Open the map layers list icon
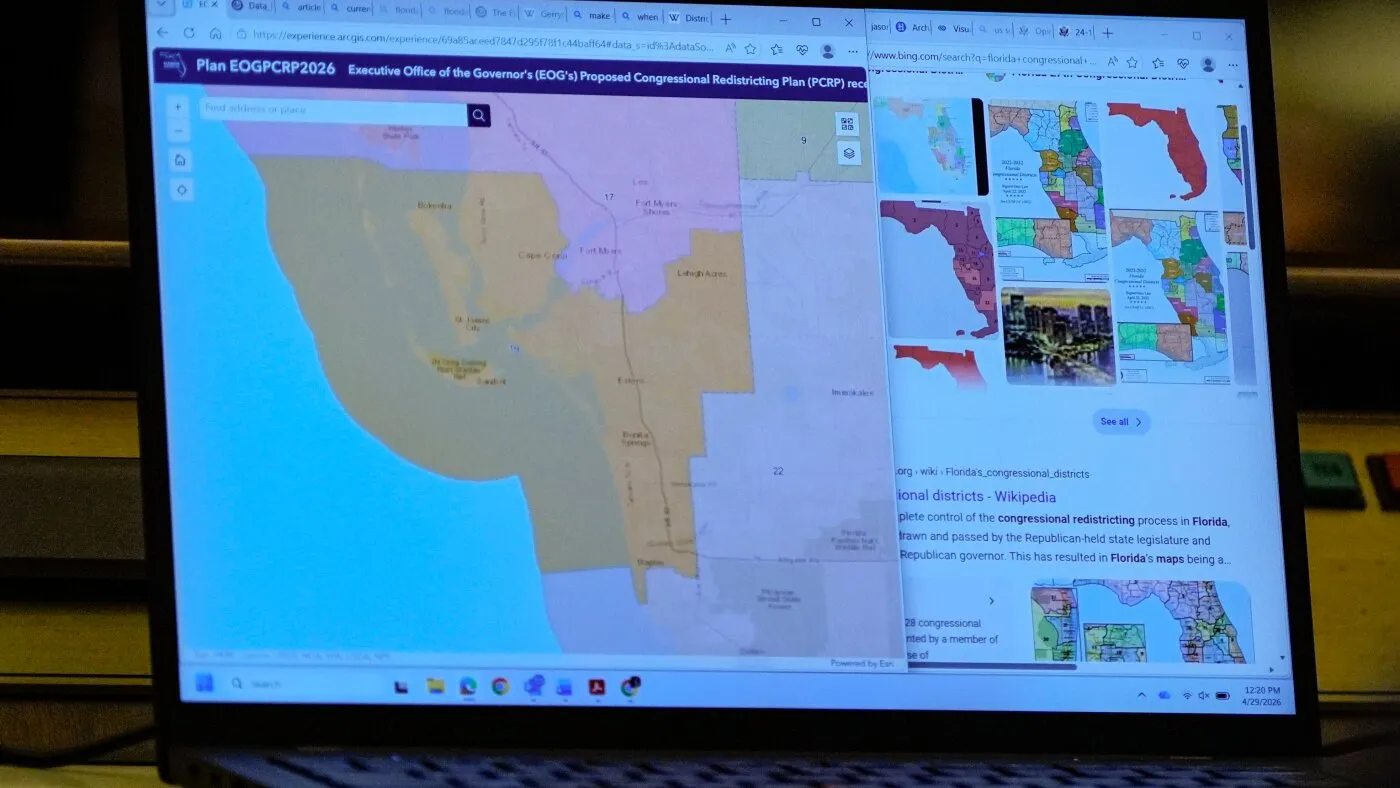Viewport: 1400px width, 788px height. click(x=848, y=153)
